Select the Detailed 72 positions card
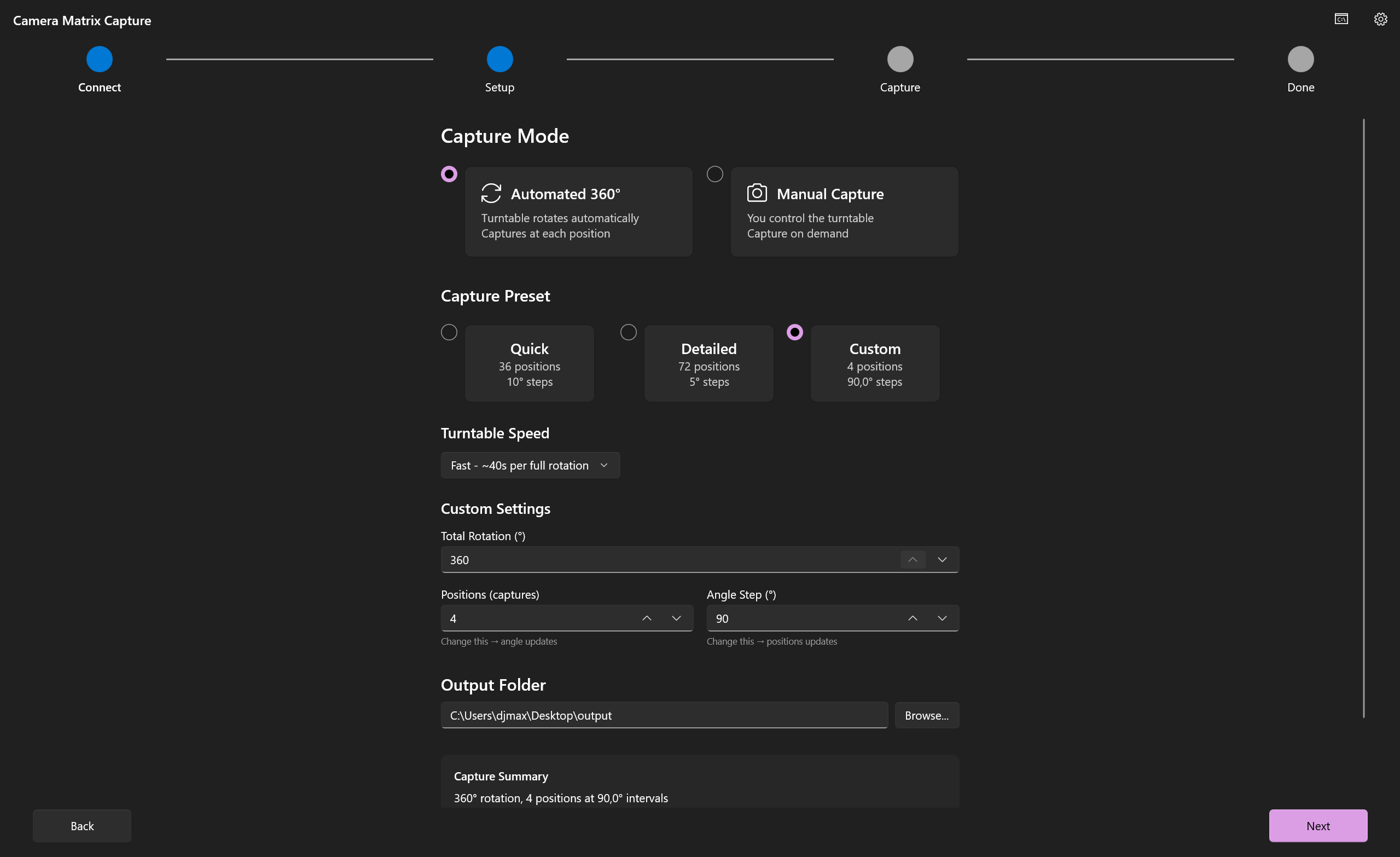The height and width of the screenshot is (857, 1400). click(709, 364)
